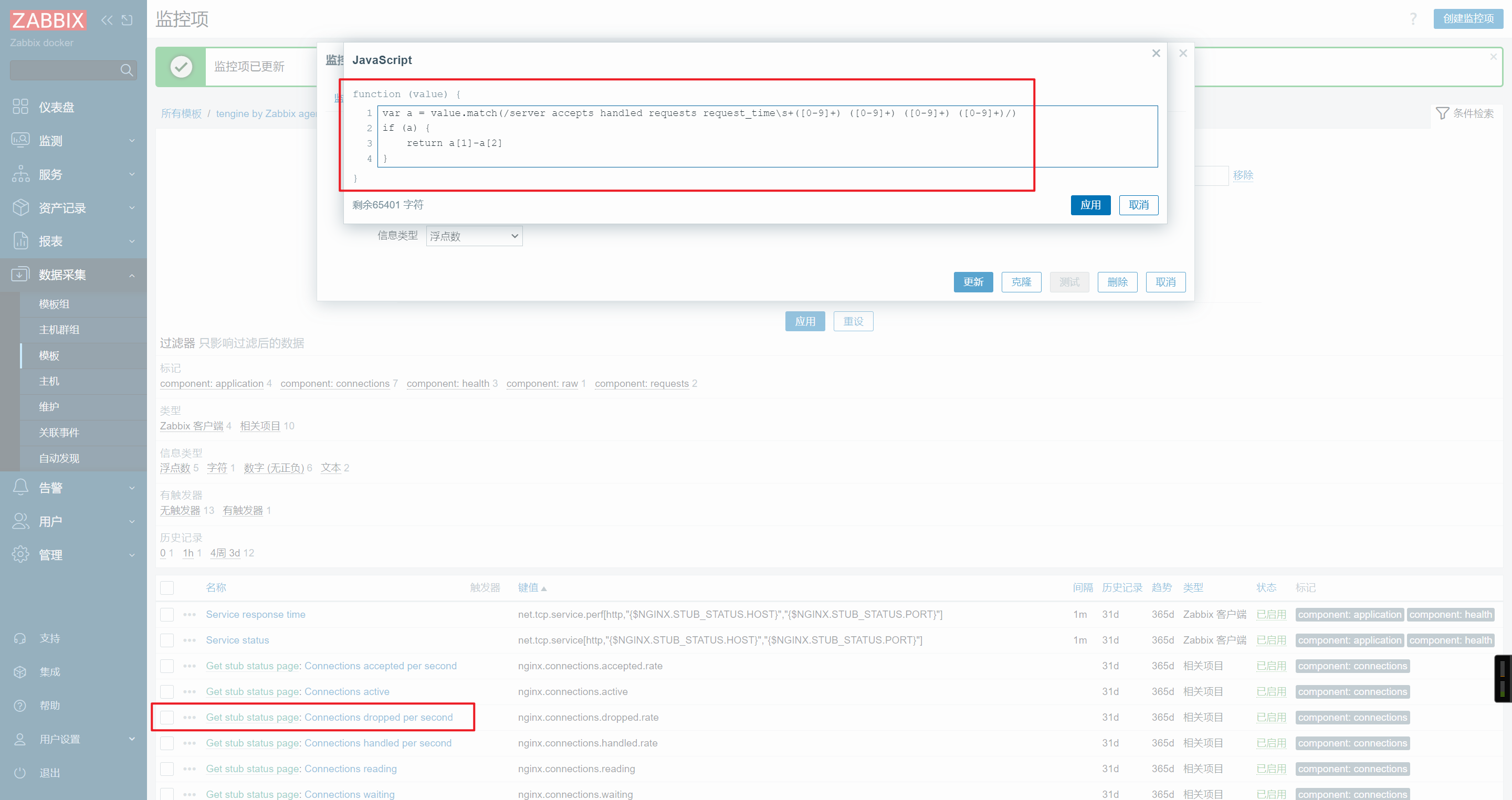Expand the 告警 menu chevron
1512x800 pixels.
pos(131,488)
